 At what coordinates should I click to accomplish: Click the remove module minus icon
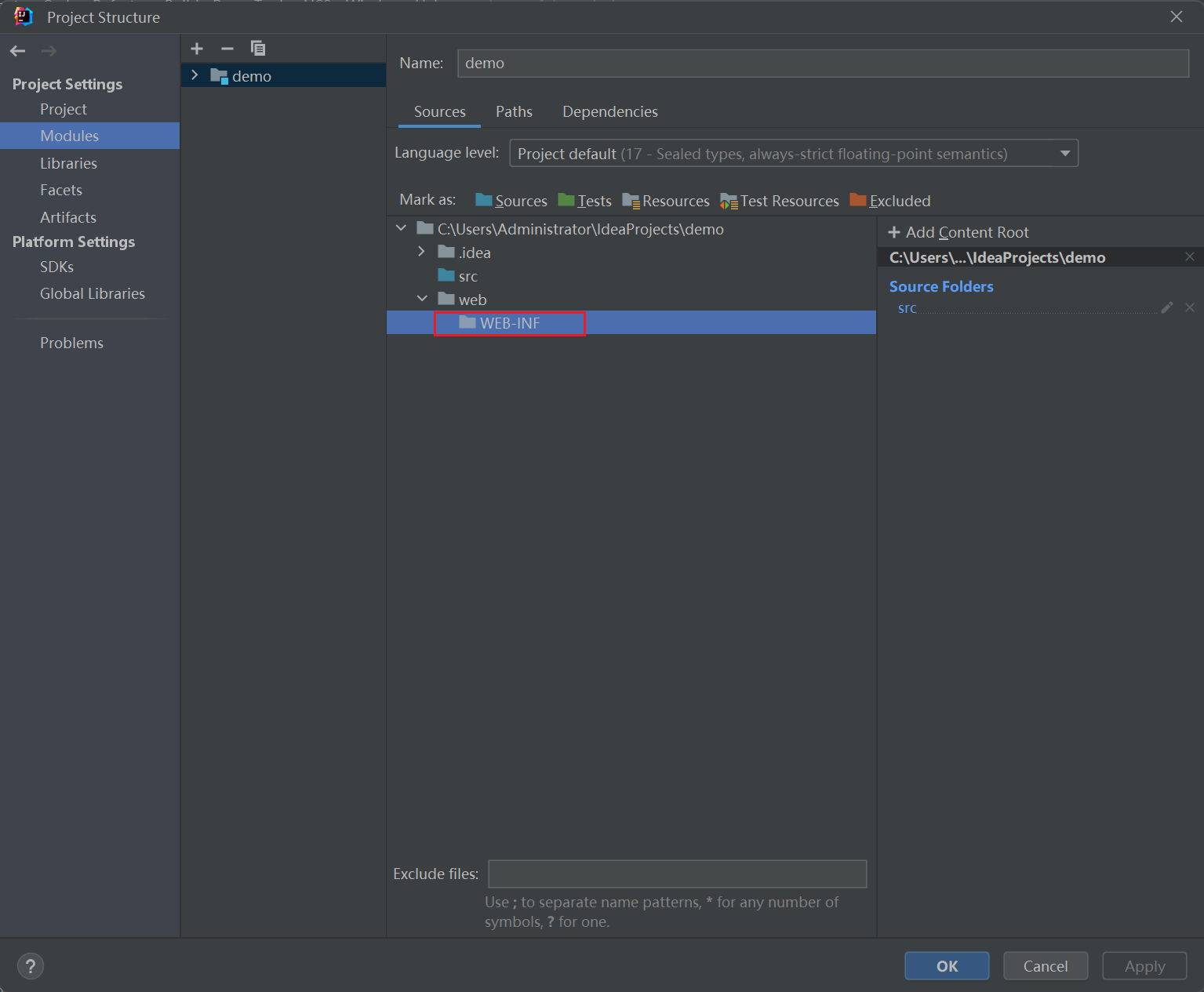coord(227,49)
